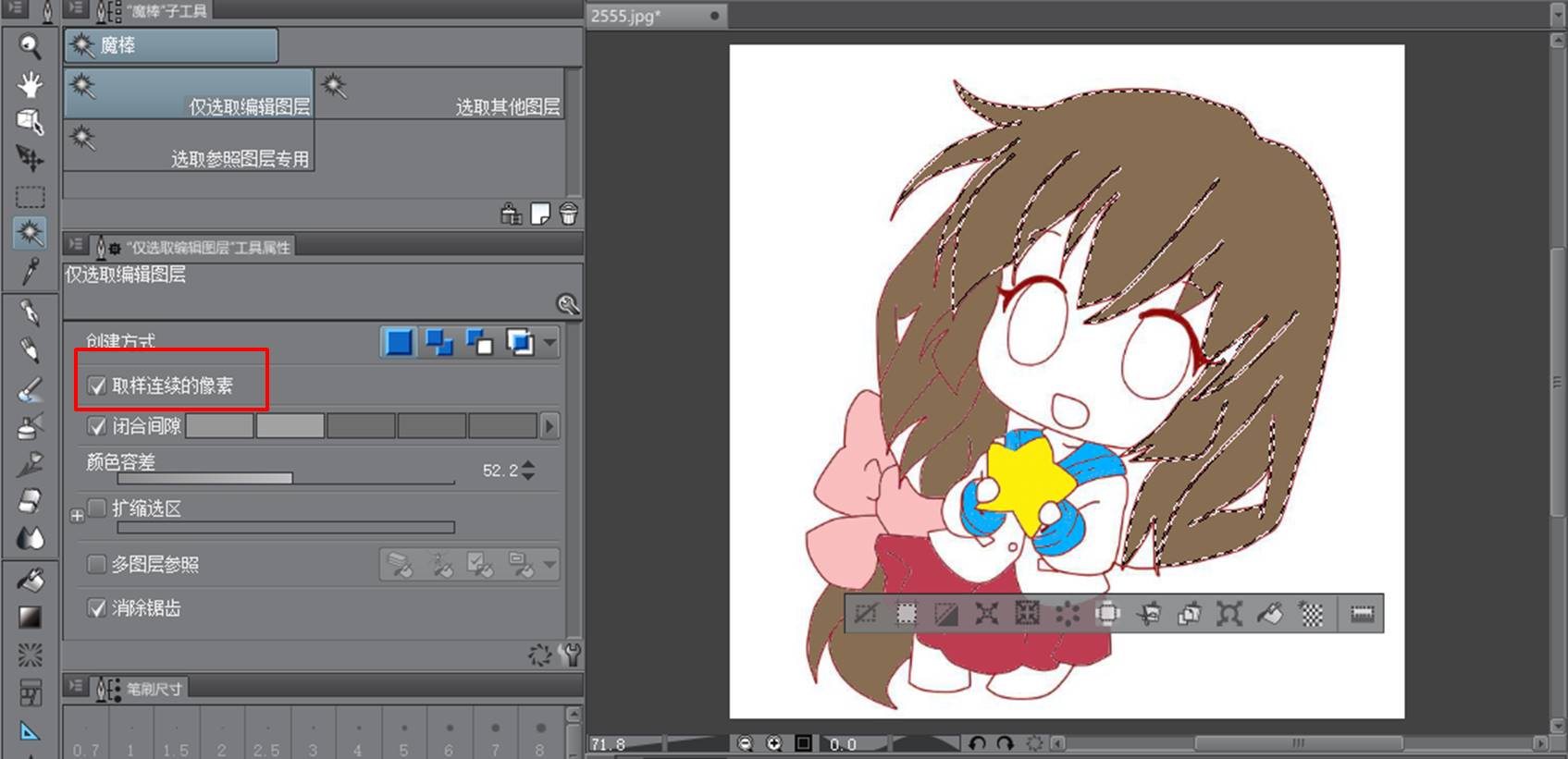1568x759 pixels.
Task: Toggle 闭合间隙 checkbox
Action: pyautogui.click(x=96, y=426)
